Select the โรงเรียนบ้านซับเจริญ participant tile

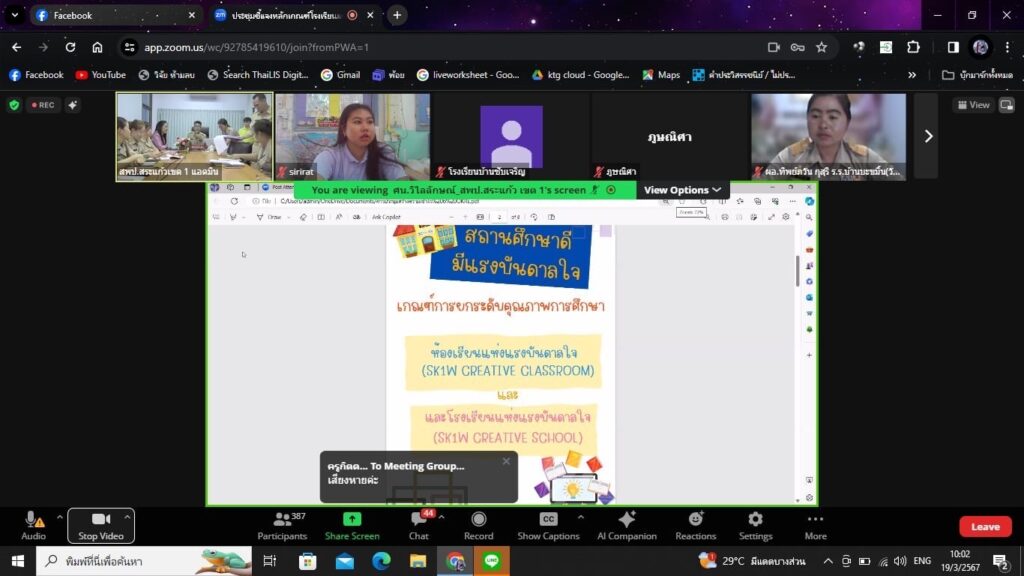(x=511, y=136)
